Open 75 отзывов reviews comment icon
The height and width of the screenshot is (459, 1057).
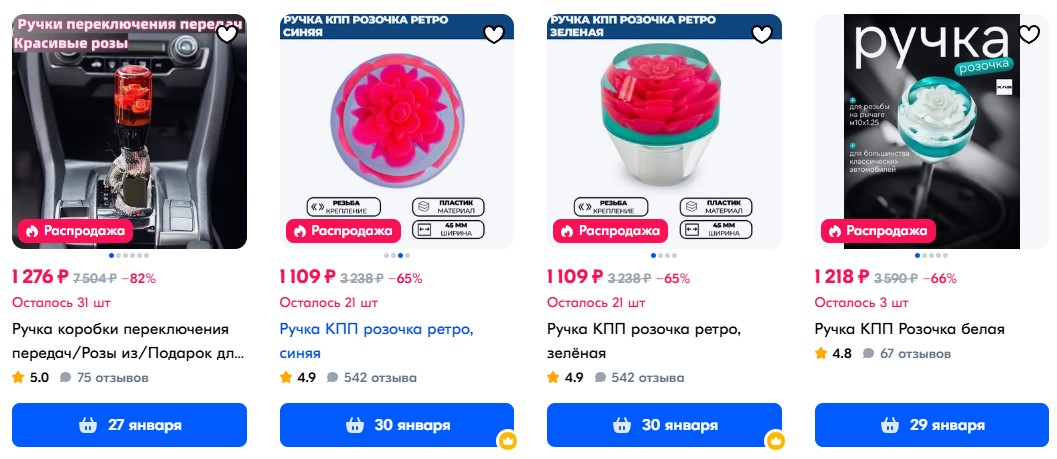tap(66, 378)
